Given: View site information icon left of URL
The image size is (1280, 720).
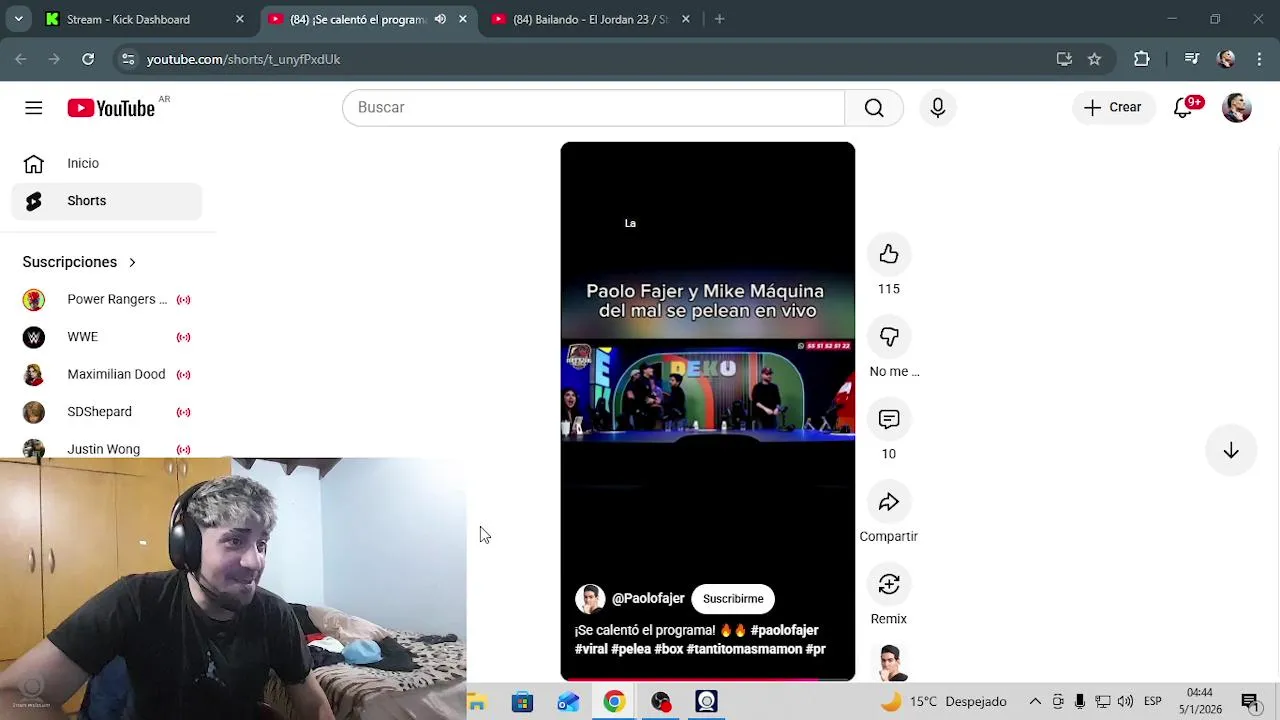Looking at the screenshot, I should (x=128, y=59).
